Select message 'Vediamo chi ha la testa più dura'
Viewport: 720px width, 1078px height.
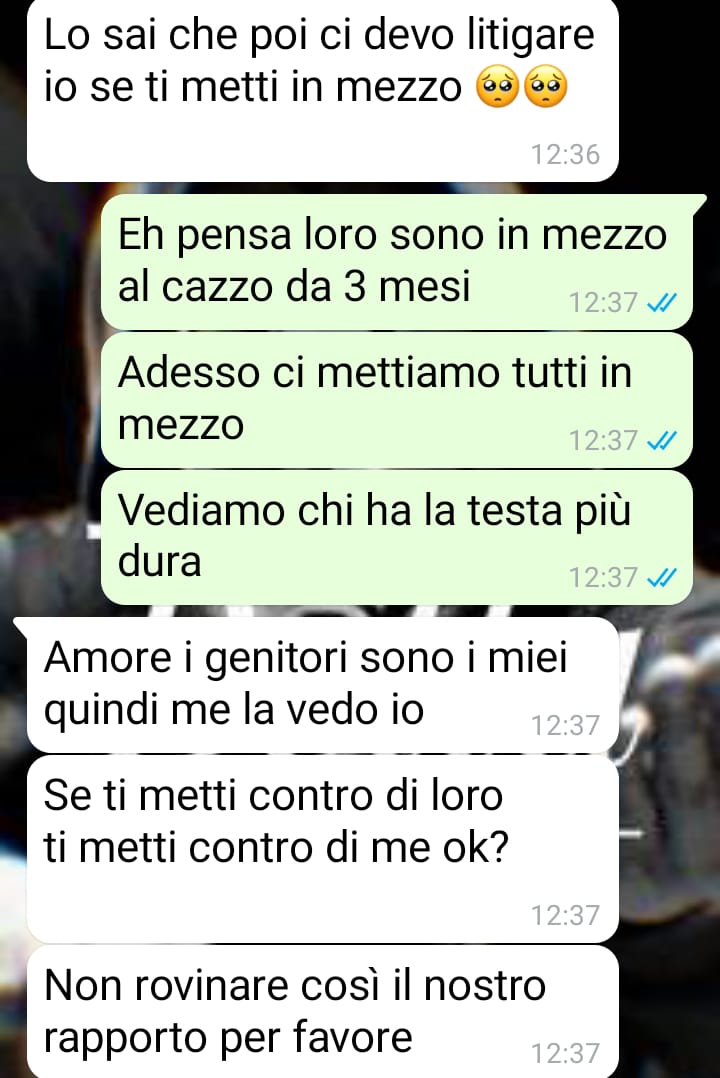[x=397, y=537]
